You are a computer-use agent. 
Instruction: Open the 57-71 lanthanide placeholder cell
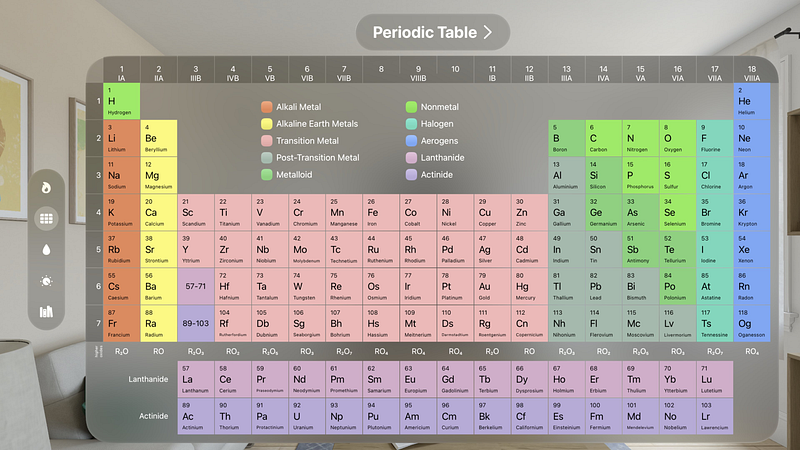[196, 286]
